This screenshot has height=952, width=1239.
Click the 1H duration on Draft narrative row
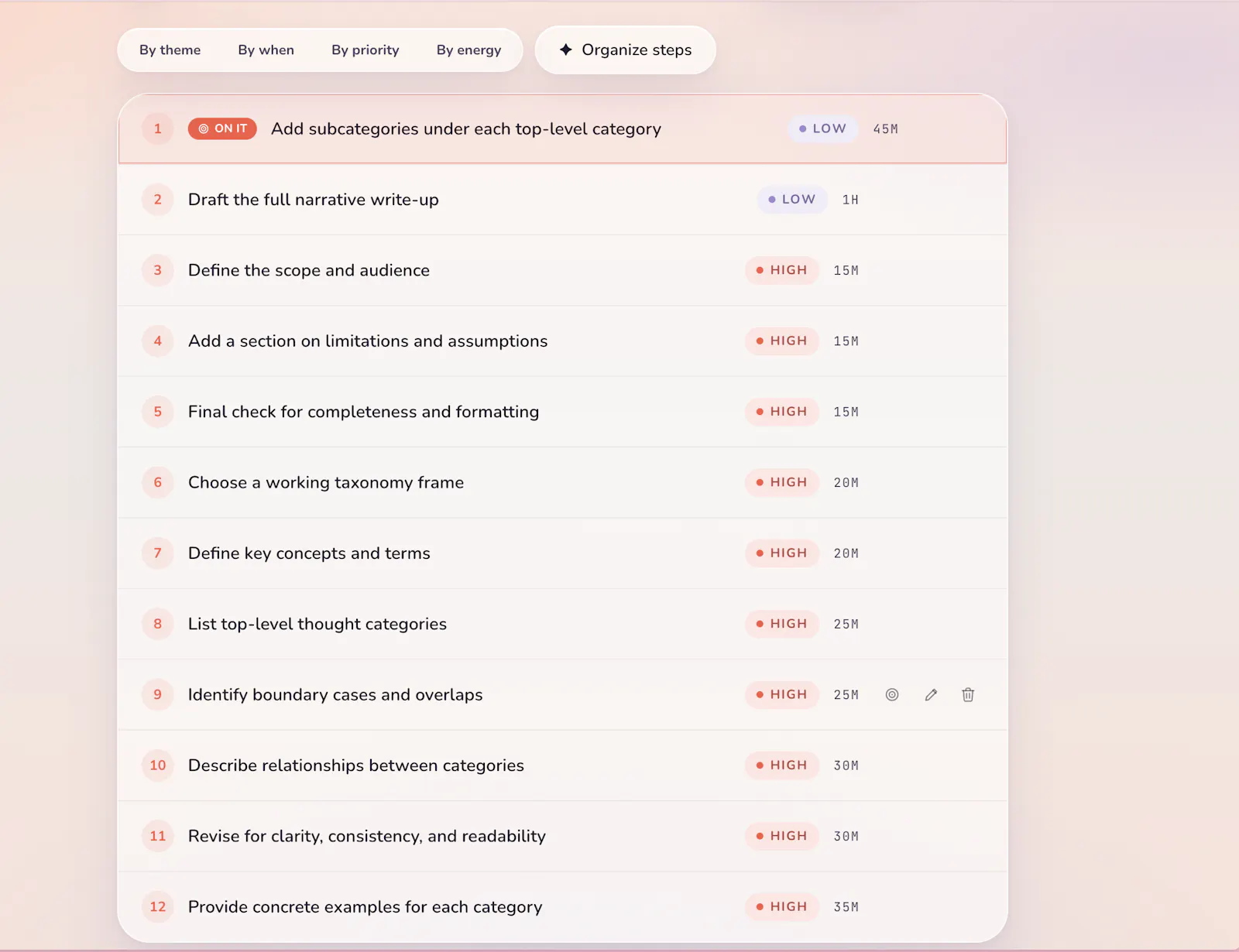tap(850, 200)
